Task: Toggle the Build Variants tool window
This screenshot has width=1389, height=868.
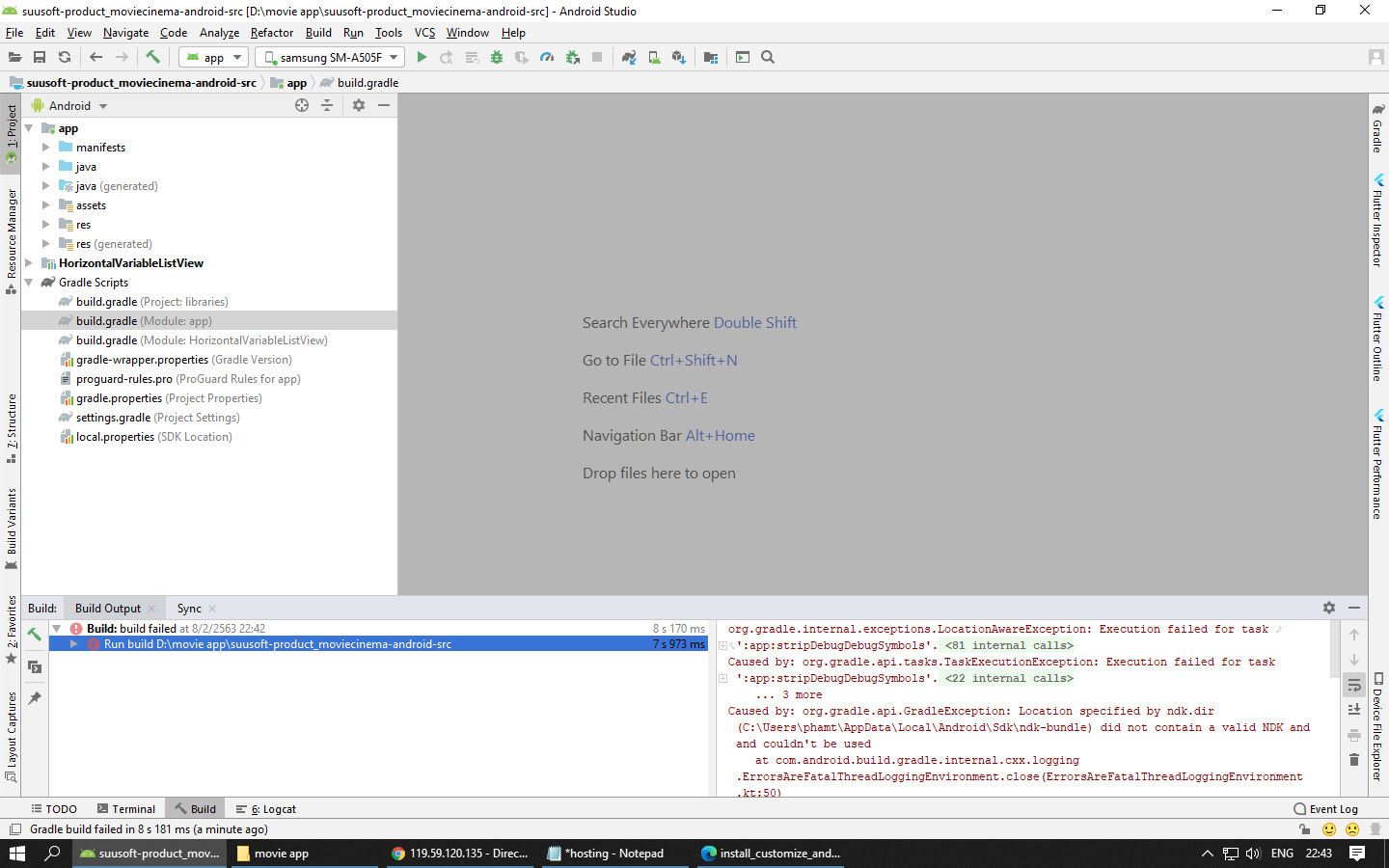Action: click(12, 529)
